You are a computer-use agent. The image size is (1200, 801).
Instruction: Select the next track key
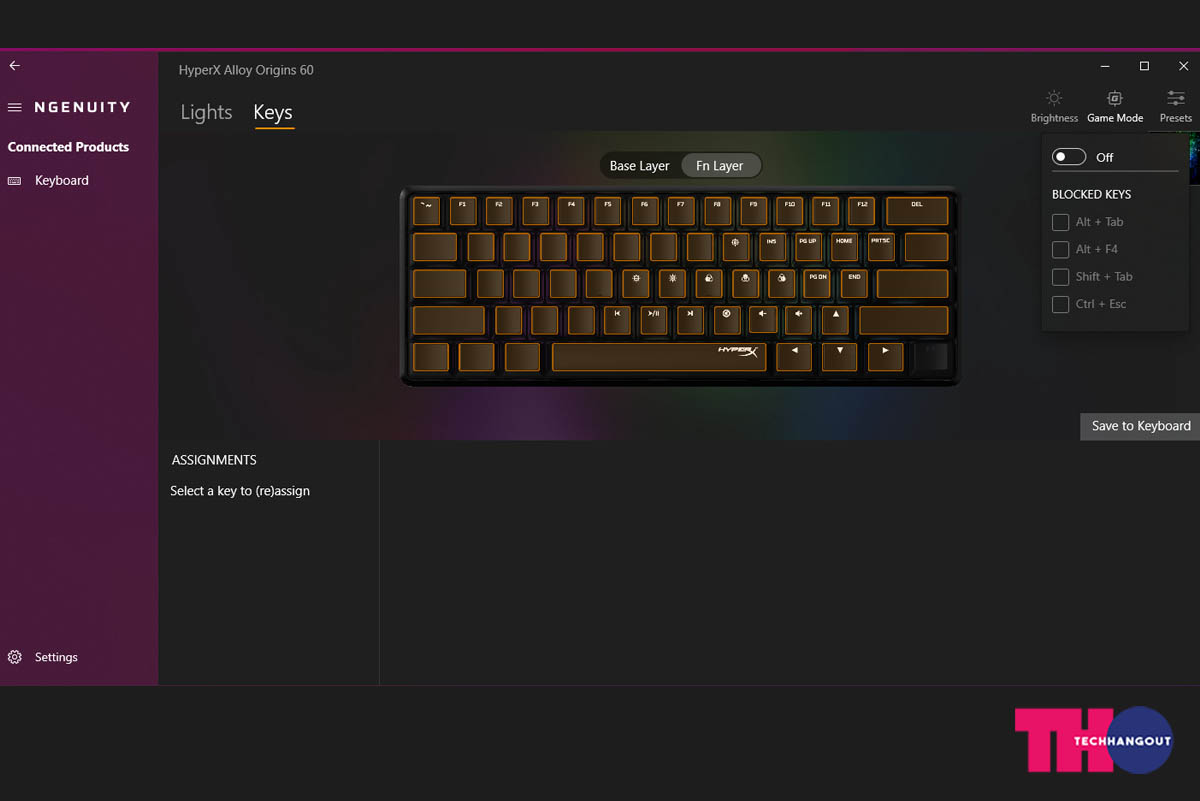690,320
